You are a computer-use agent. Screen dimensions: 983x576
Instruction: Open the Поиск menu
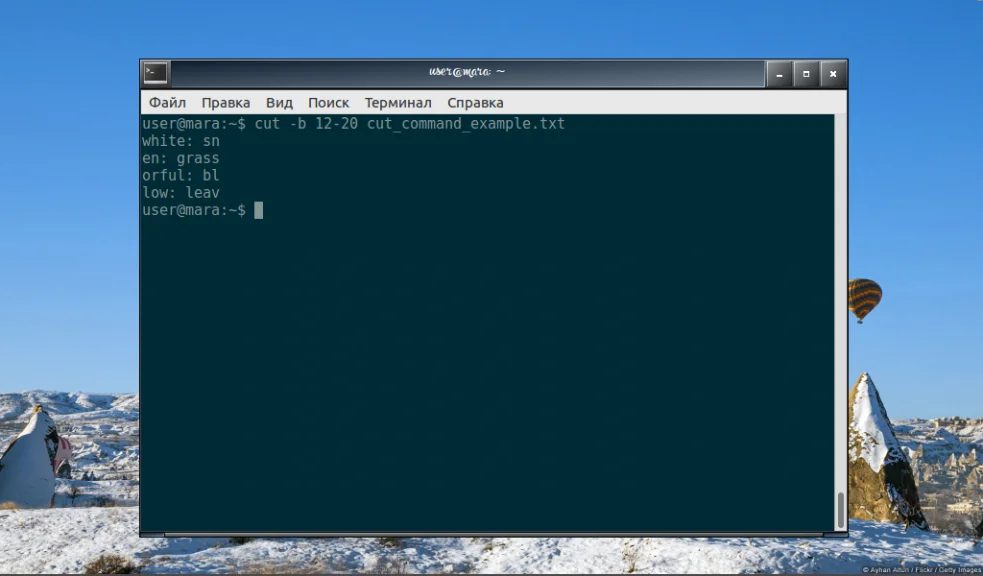pyautogui.click(x=329, y=103)
